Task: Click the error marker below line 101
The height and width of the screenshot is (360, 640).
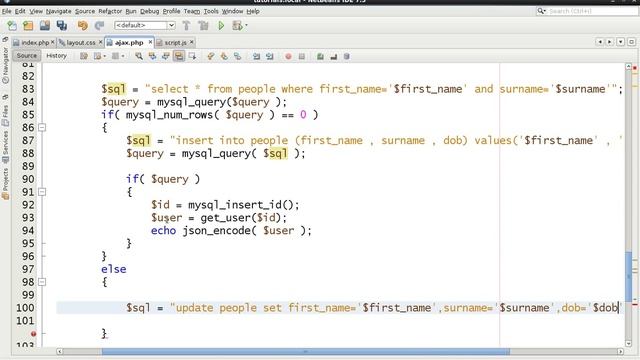Action: point(33,334)
